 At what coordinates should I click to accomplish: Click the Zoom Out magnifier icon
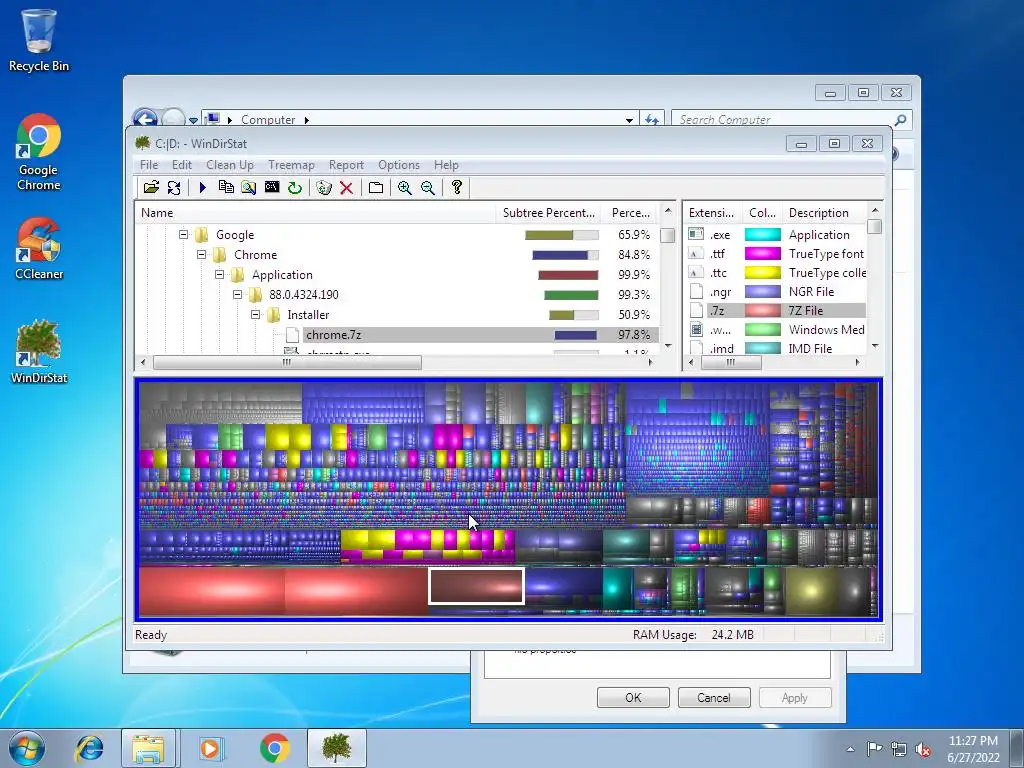(x=428, y=188)
